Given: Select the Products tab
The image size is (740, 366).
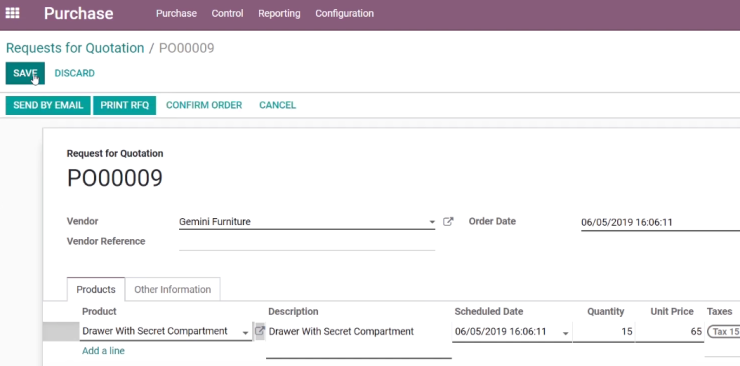Looking at the screenshot, I should [x=96, y=289].
